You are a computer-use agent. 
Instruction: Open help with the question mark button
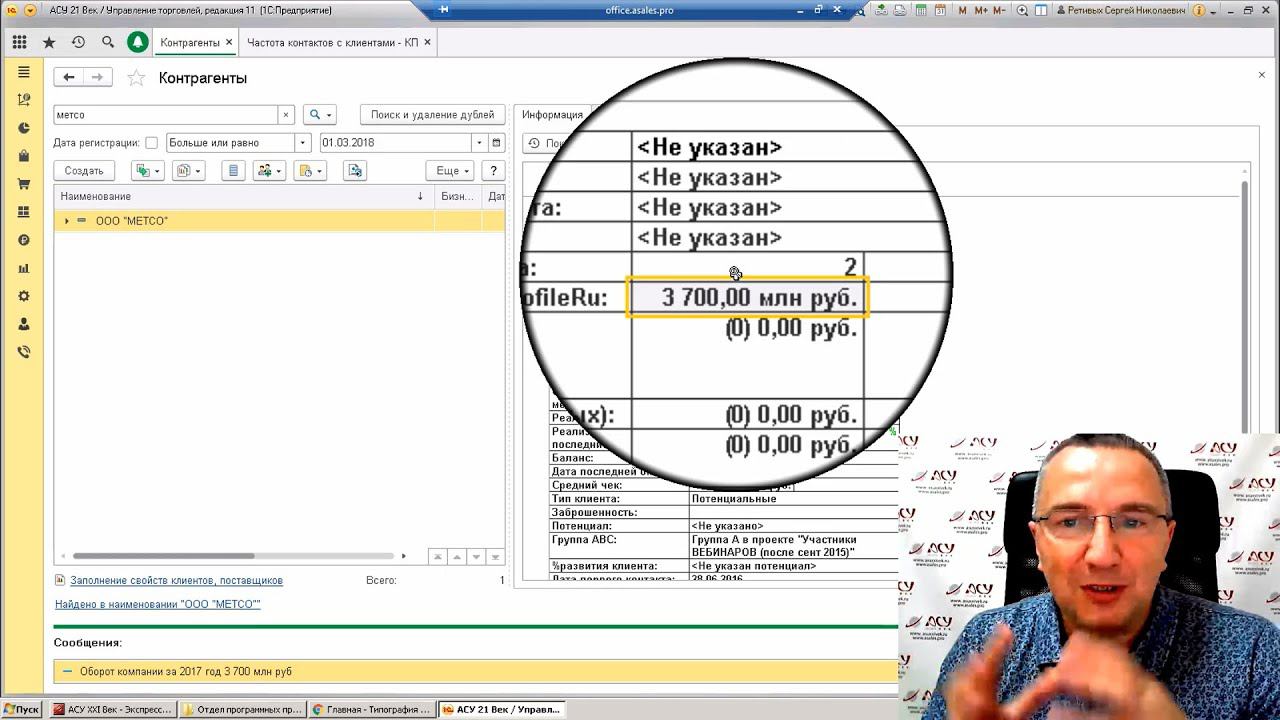(x=493, y=171)
